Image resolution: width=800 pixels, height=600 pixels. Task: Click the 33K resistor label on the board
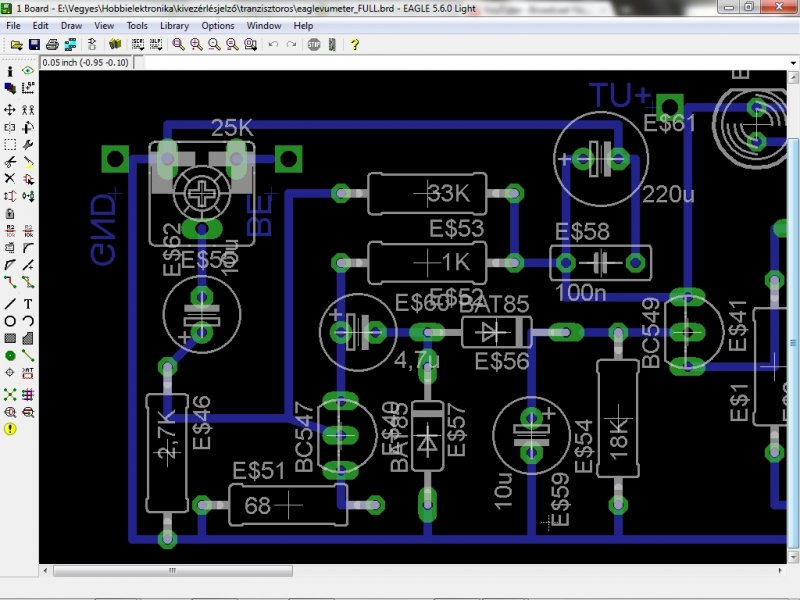(x=448, y=193)
